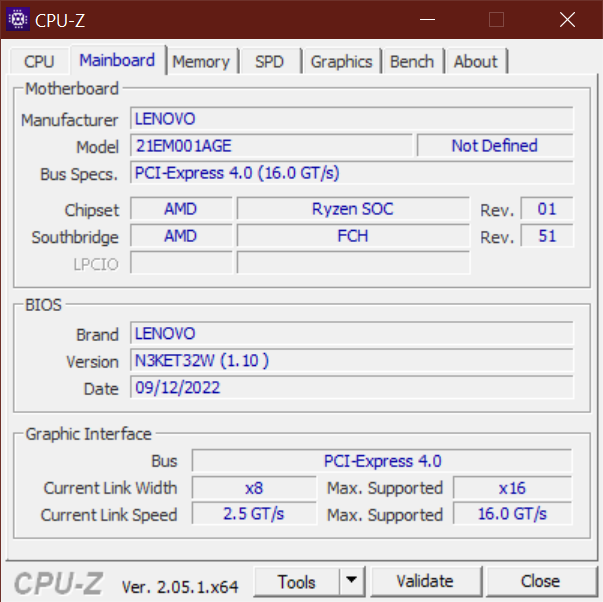The width and height of the screenshot is (603, 602).
Task: Switch to the CPU tab
Action: [x=39, y=62]
